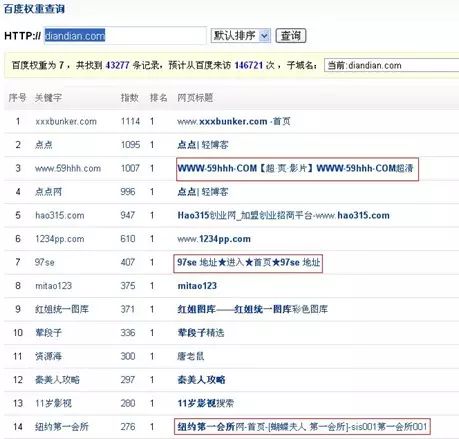Image resolution: width=459 pixels, height=439 pixels.
Task: Click the index value 375
Action: tap(128, 286)
